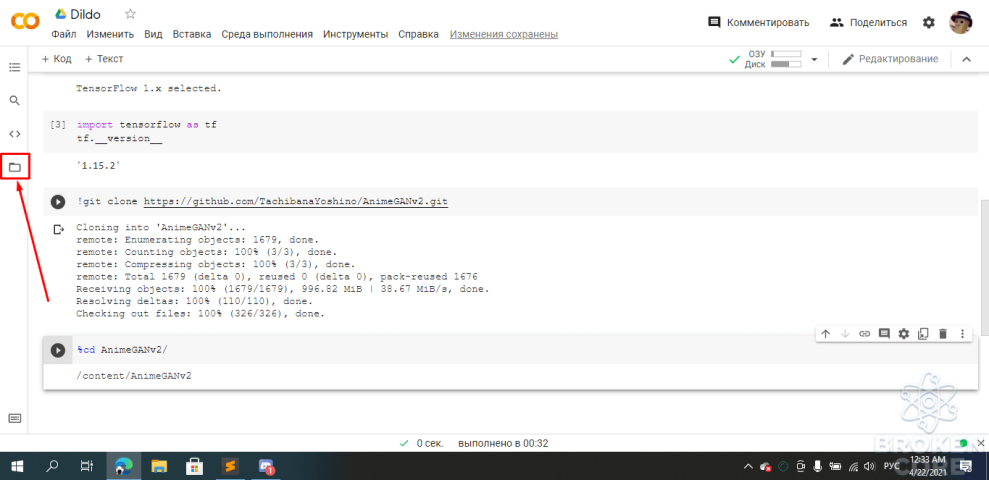
Task: Open the table of contents sidebar icon
Action: pos(15,67)
